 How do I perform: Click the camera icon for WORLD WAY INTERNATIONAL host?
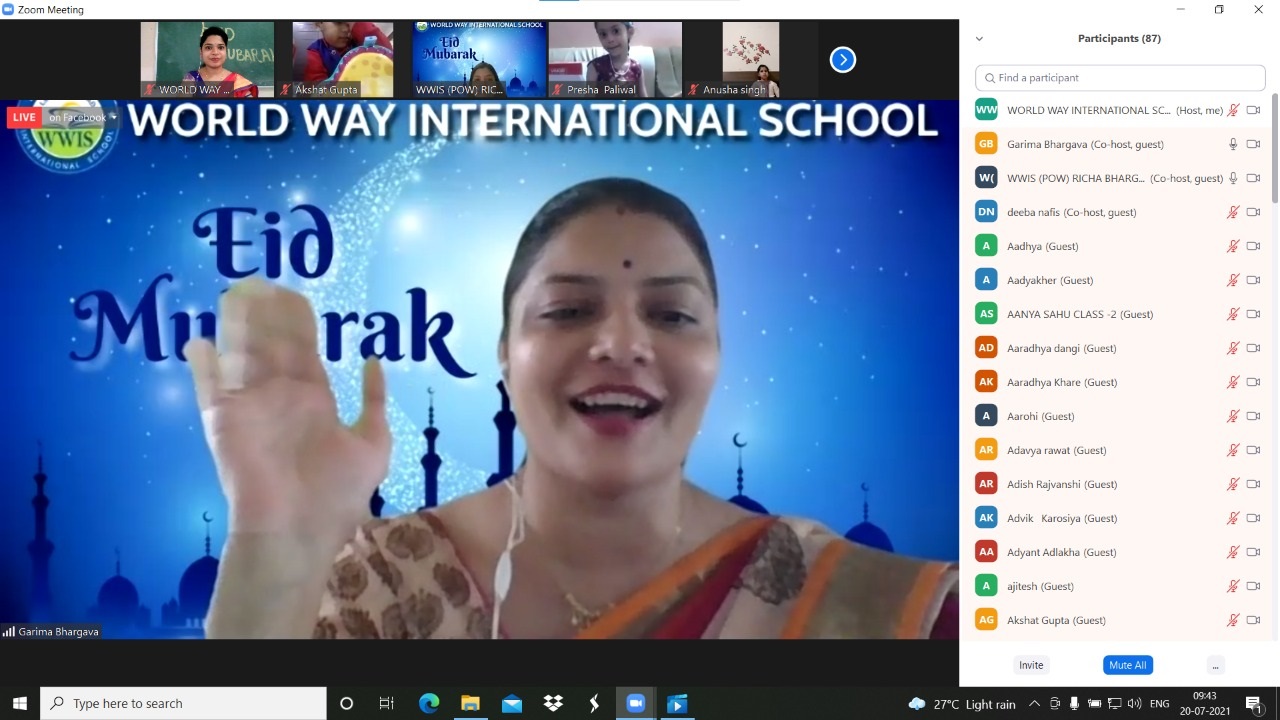click(x=1253, y=110)
